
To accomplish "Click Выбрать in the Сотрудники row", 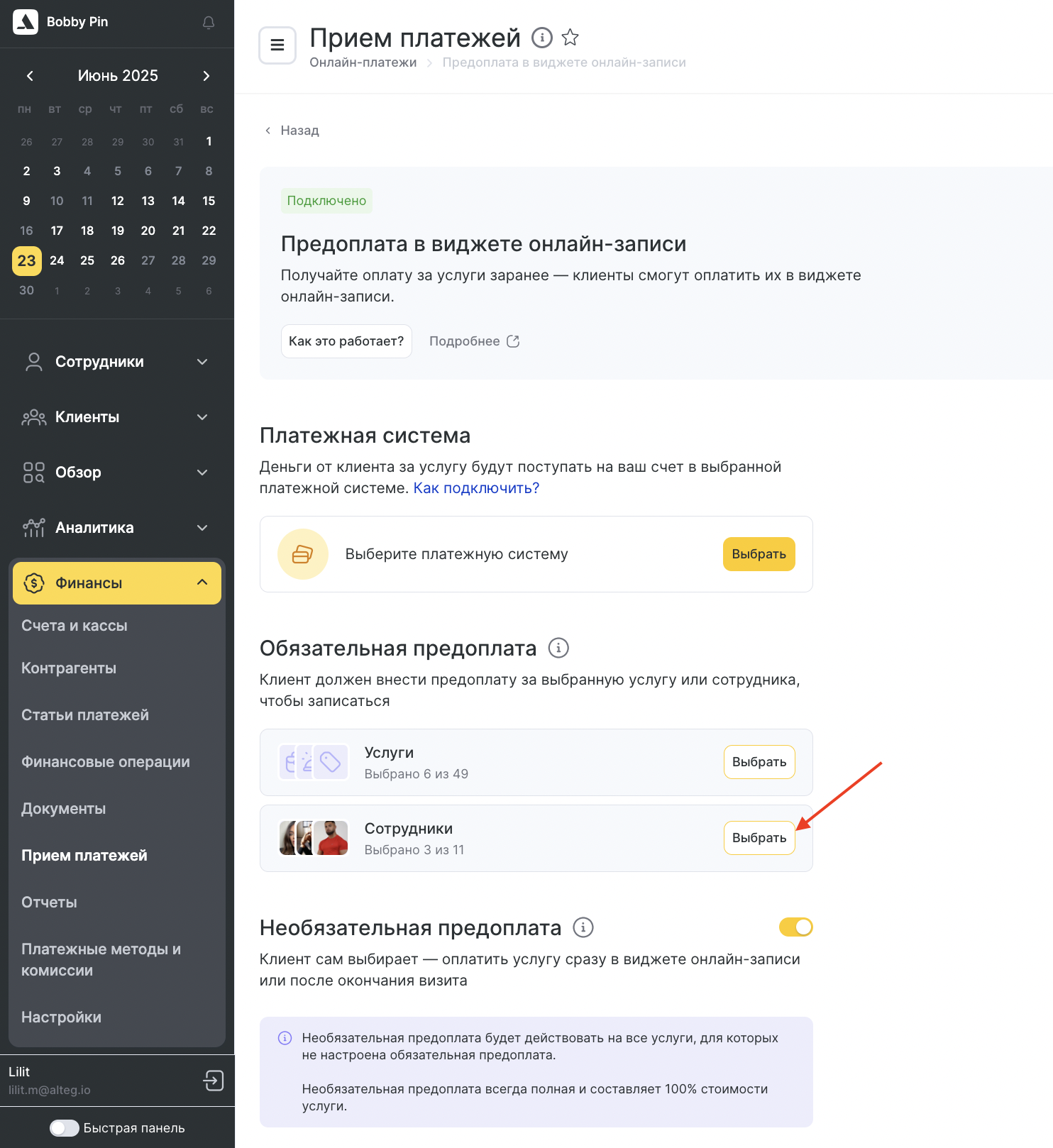I will click(759, 838).
